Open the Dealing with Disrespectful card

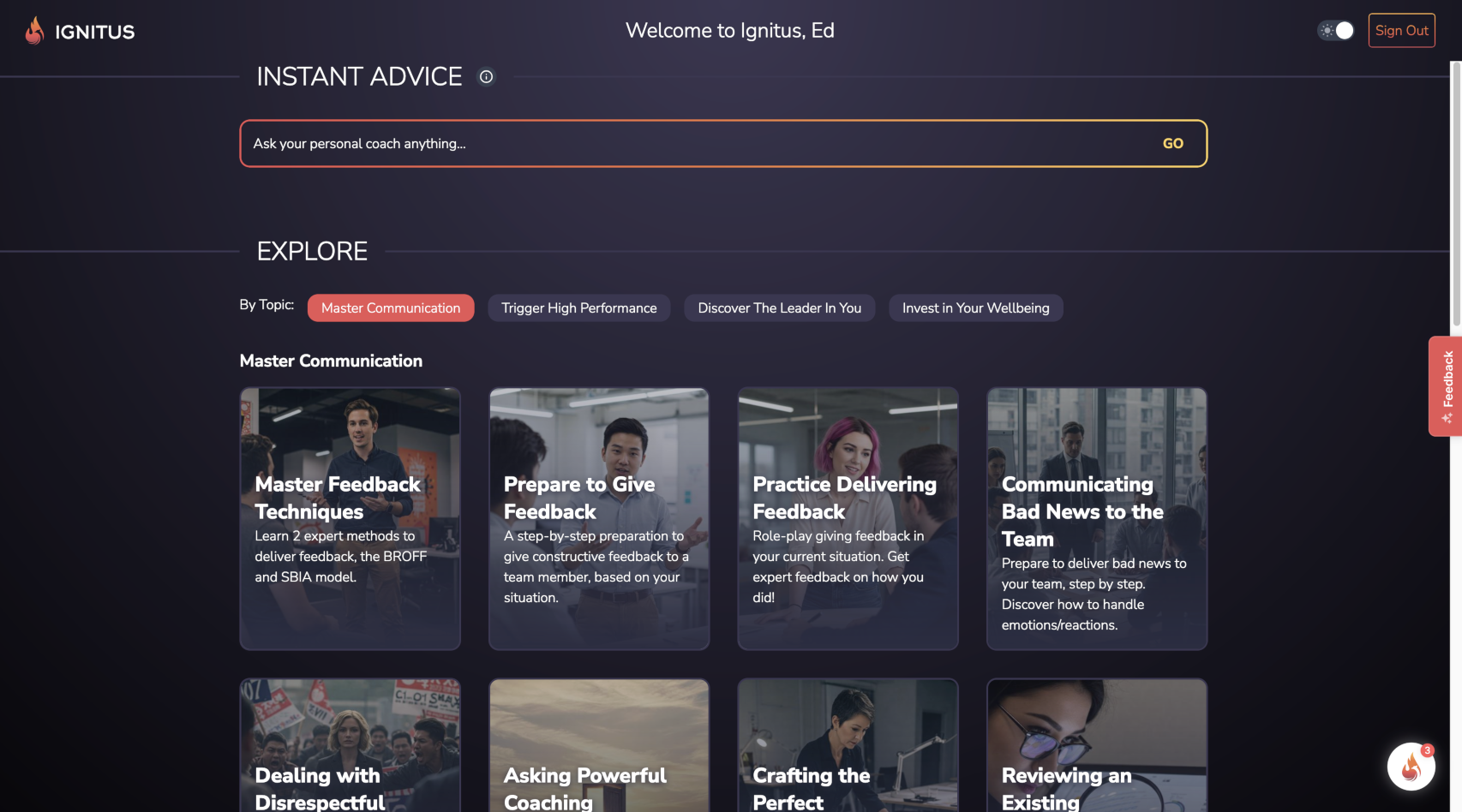(350, 745)
